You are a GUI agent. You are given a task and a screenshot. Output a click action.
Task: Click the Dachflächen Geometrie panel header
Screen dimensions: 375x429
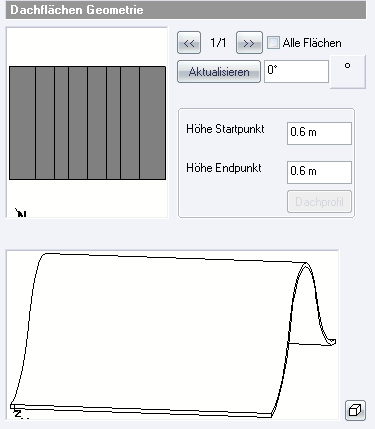tap(186, 10)
